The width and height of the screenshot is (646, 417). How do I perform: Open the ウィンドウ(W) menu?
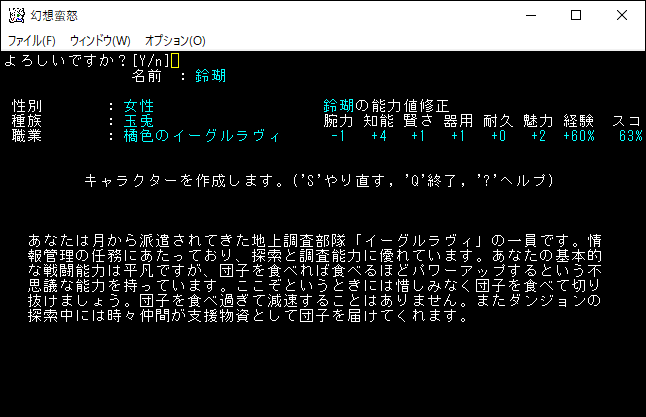[100, 41]
